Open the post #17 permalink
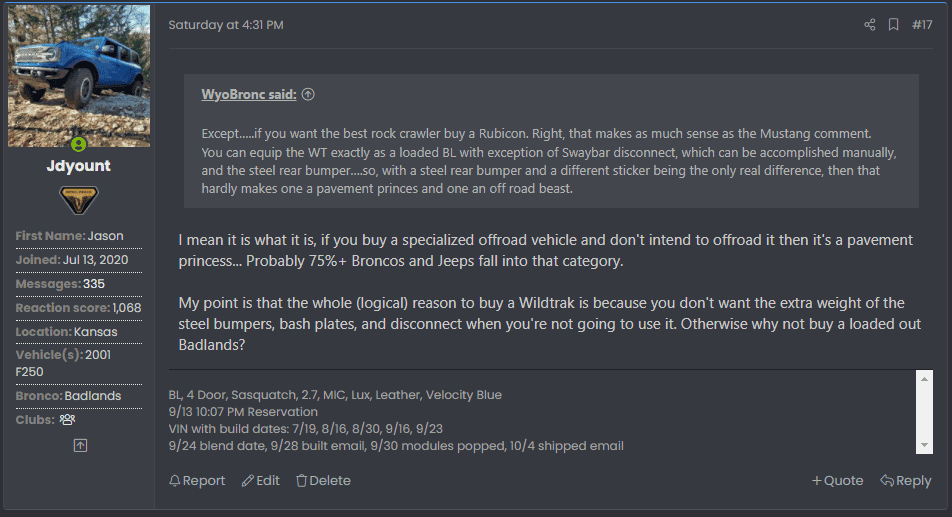Image resolution: width=952 pixels, height=517 pixels. coord(922,25)
